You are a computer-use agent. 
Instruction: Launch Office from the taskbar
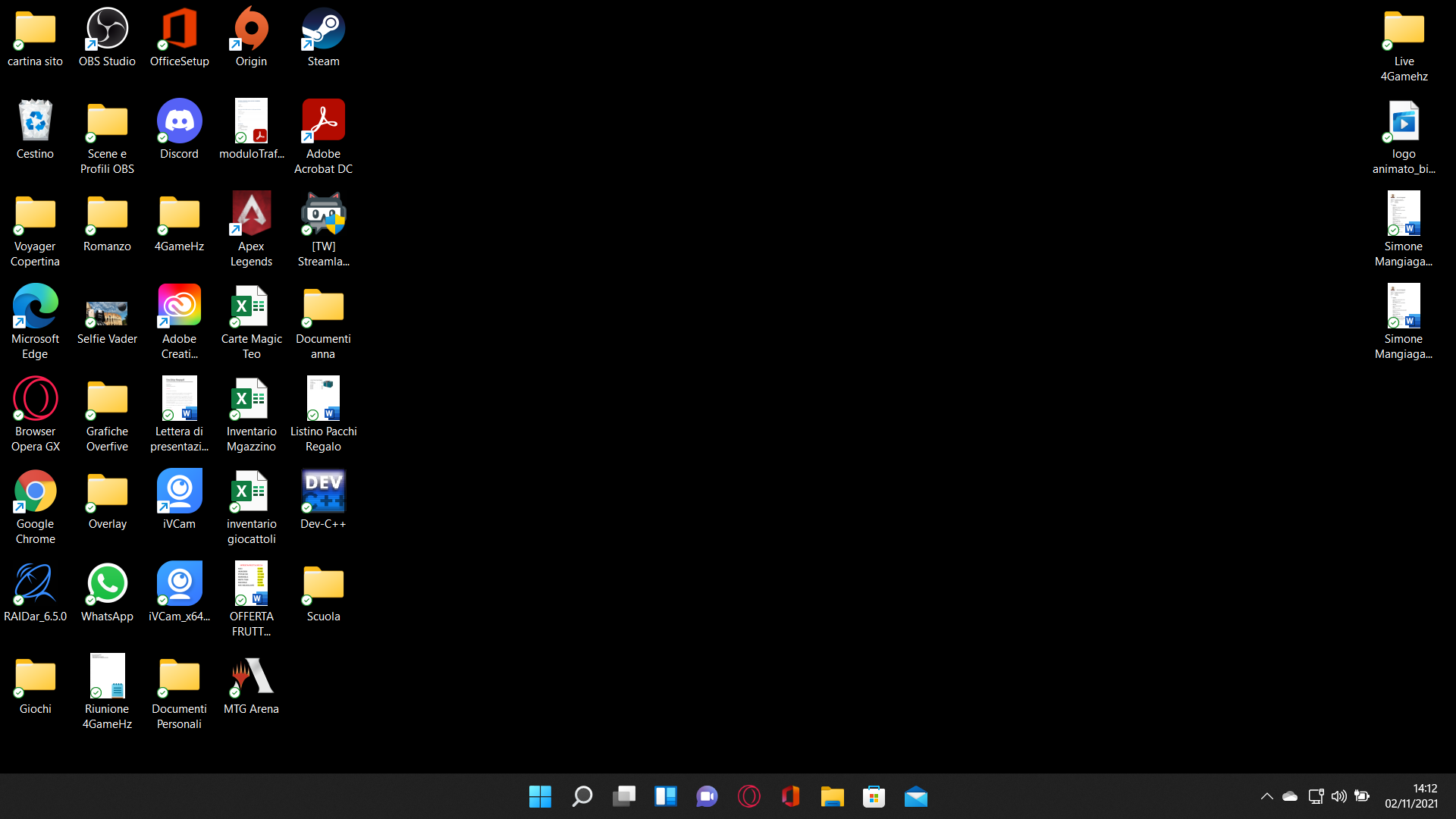[x=790, y=796]
